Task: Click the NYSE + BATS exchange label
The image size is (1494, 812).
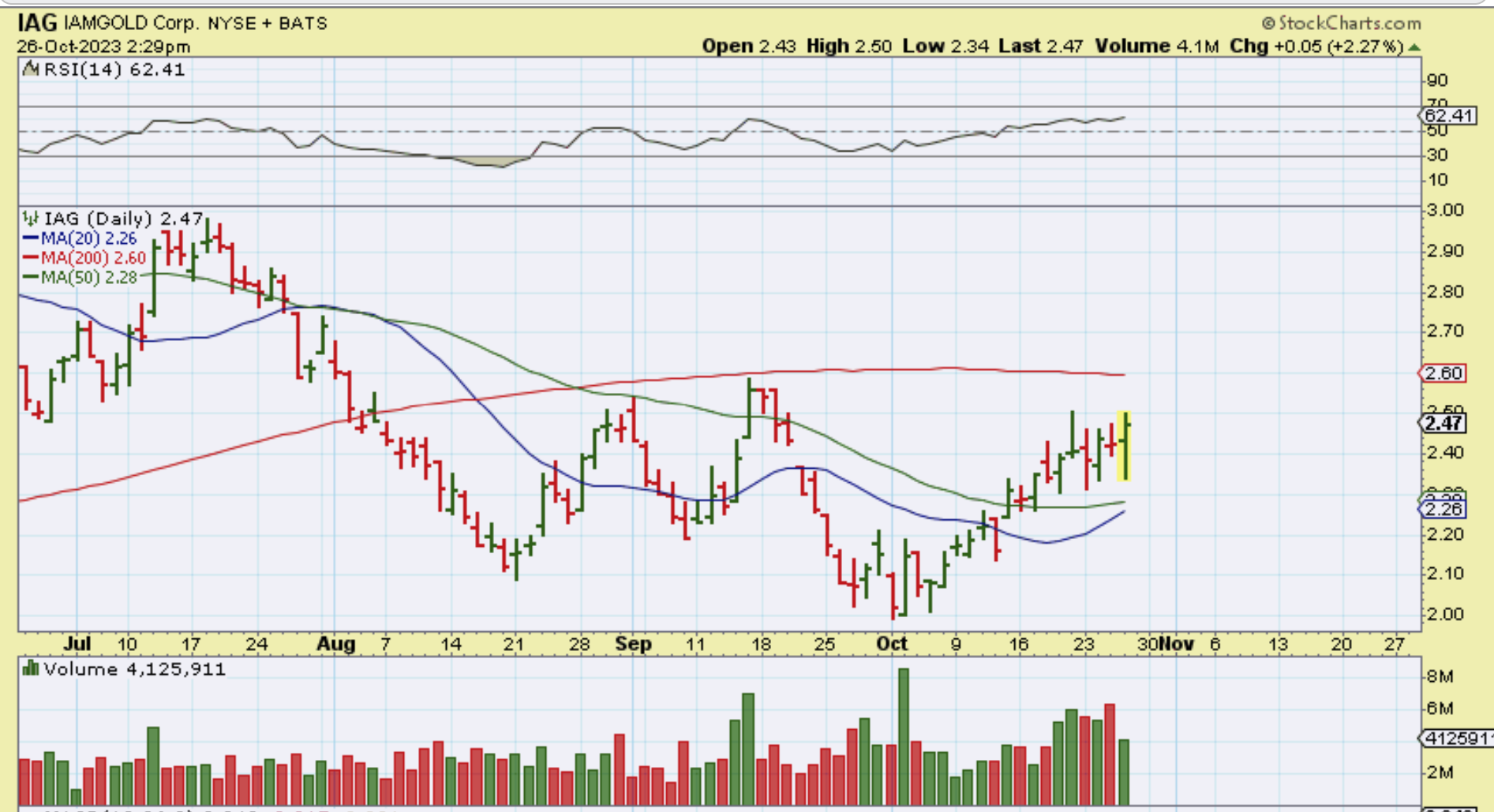Action: click(268, 24)
